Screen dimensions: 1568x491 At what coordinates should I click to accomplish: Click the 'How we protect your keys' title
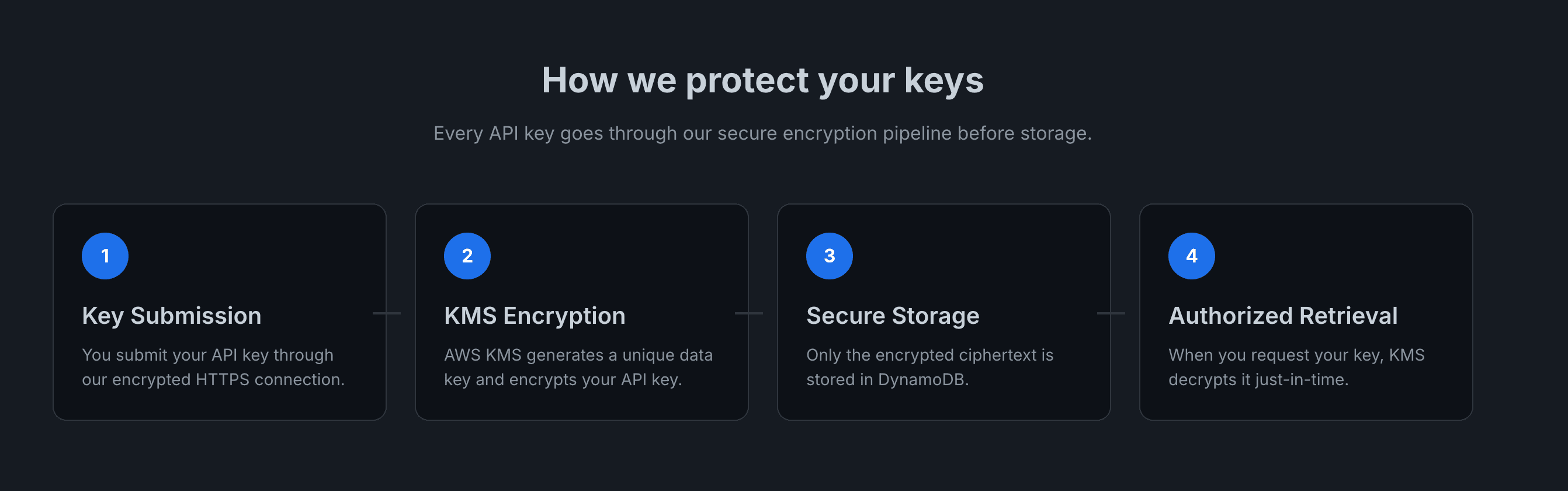coord(762,81)
